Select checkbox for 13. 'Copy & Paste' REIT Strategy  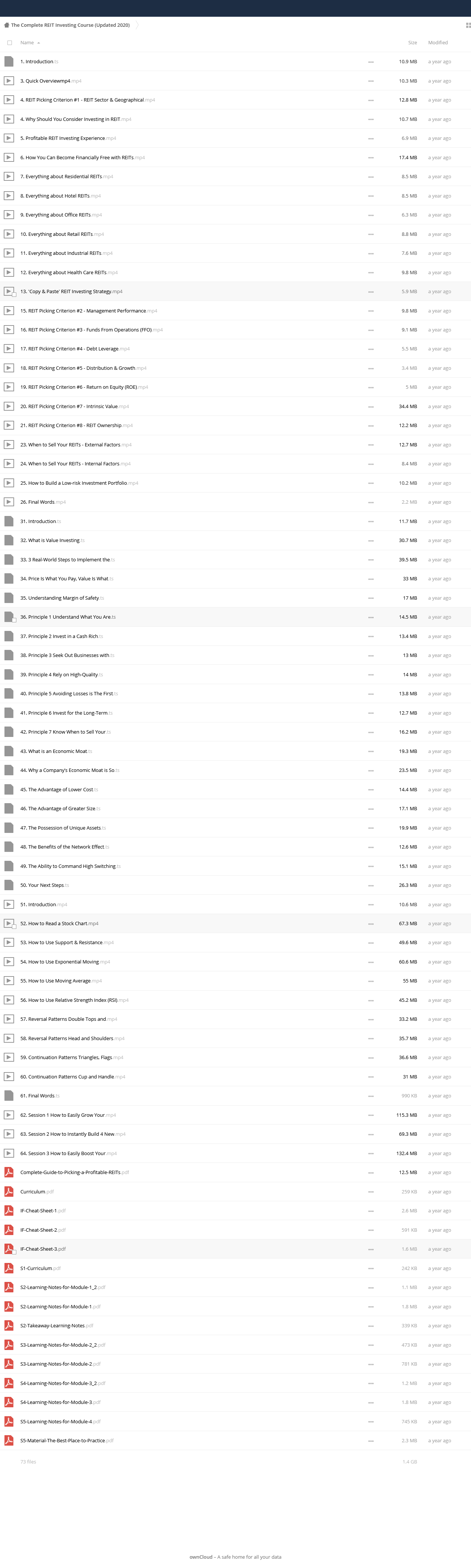coord(14,295)
